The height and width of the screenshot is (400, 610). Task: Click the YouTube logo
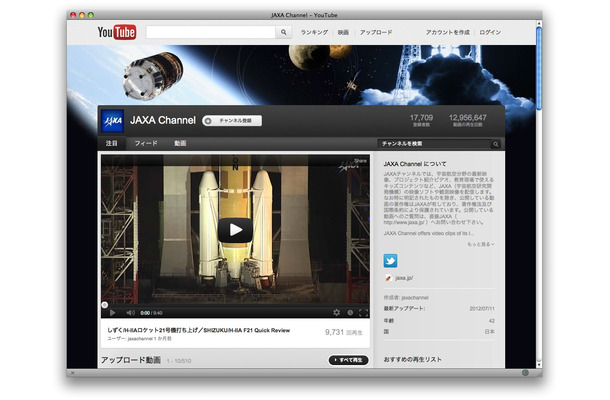click(x=117, y=32)
